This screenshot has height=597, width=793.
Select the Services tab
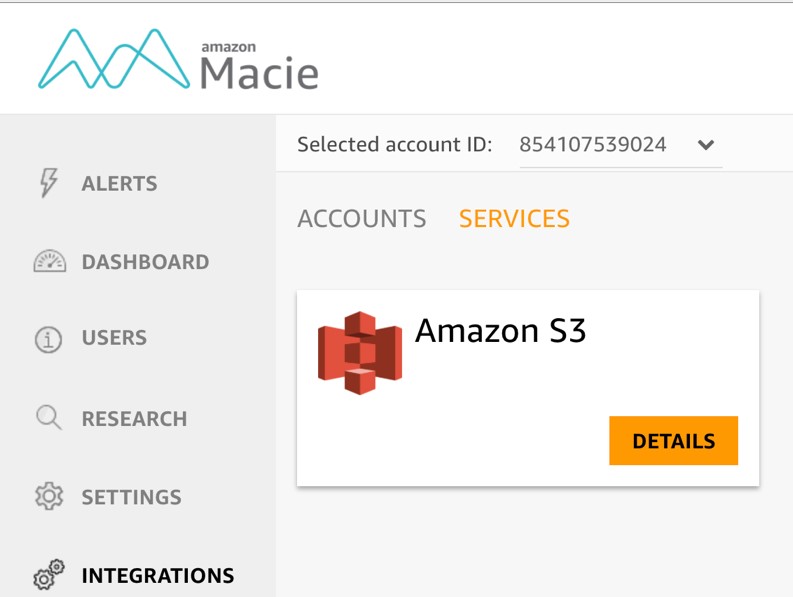514,219
